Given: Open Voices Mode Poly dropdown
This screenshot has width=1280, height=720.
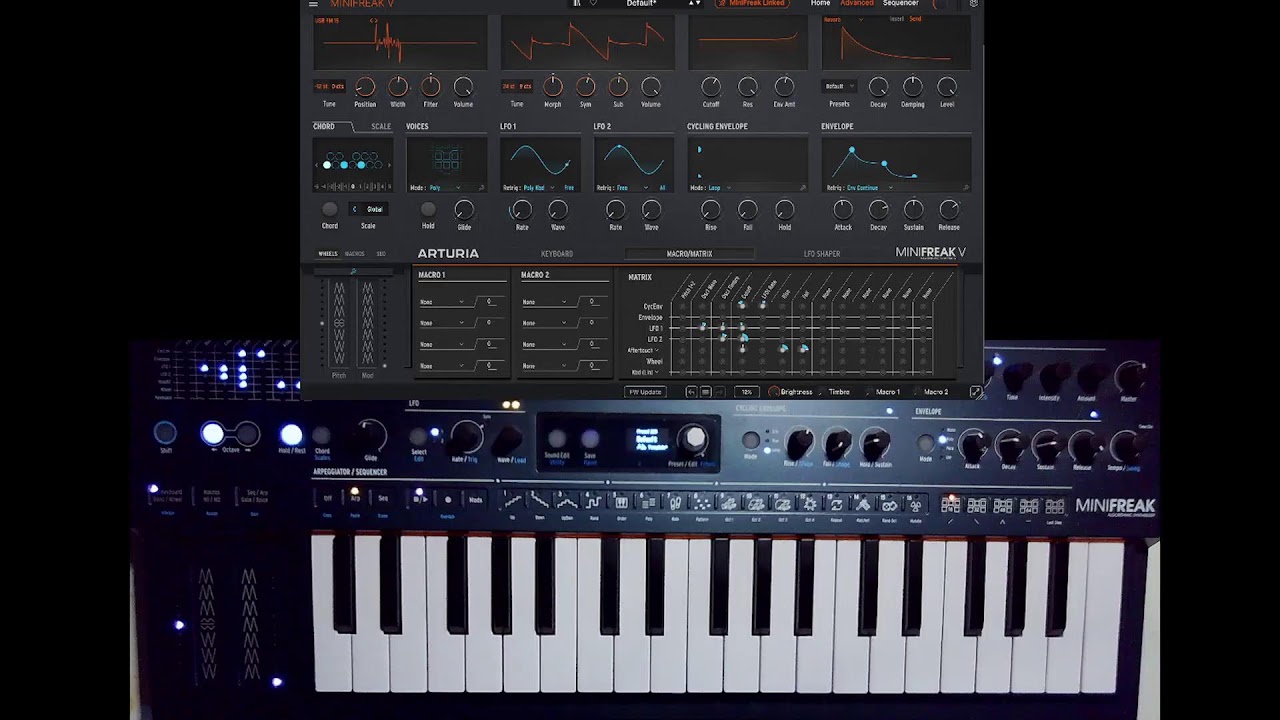Looking at the screenshot, I should 445,187.
